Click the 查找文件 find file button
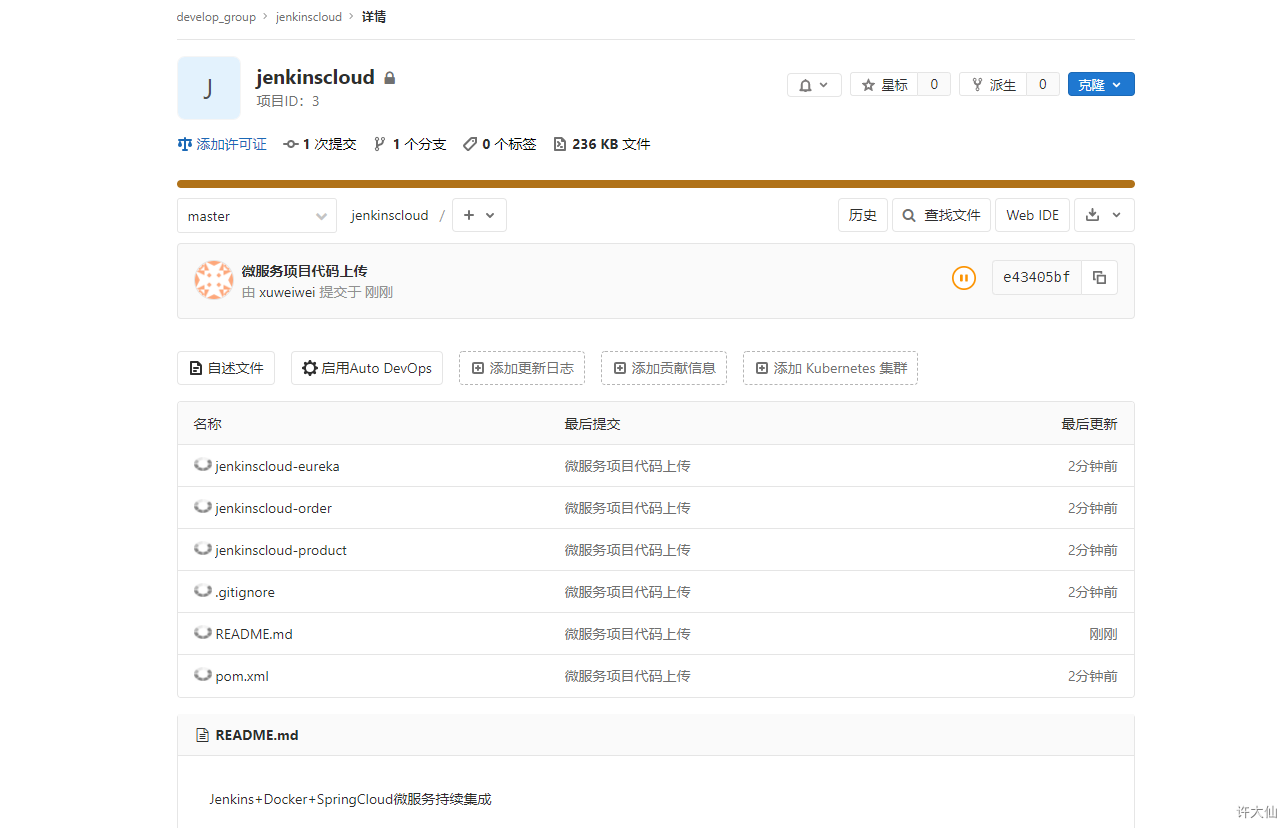The width and height of the screenshot is (1286, 828). pyautogui.click(x=941, y=215)
